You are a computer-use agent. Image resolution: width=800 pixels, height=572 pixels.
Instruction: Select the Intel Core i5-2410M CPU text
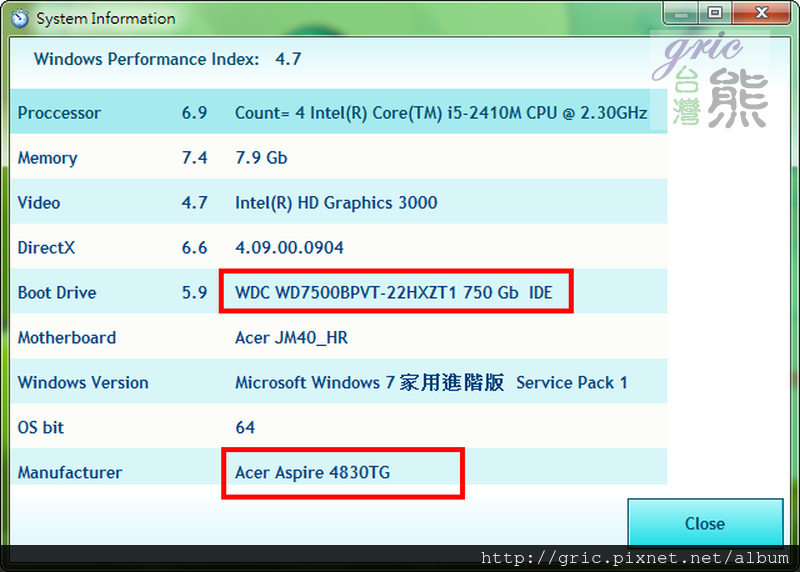(x=441, y=113)
